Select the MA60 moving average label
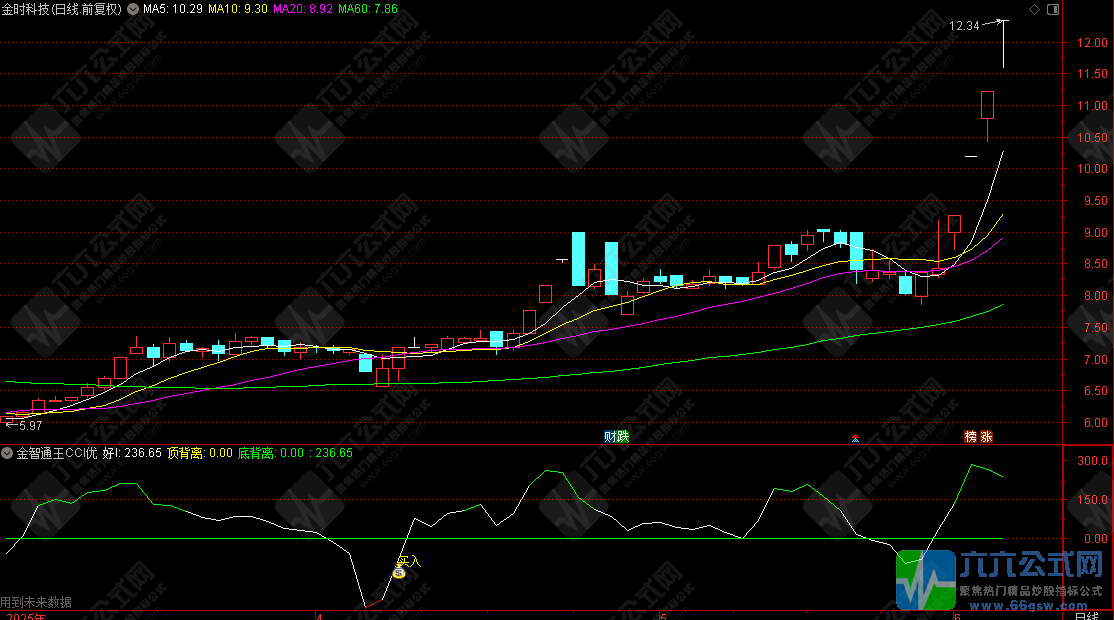 click(x=368, y=9)
